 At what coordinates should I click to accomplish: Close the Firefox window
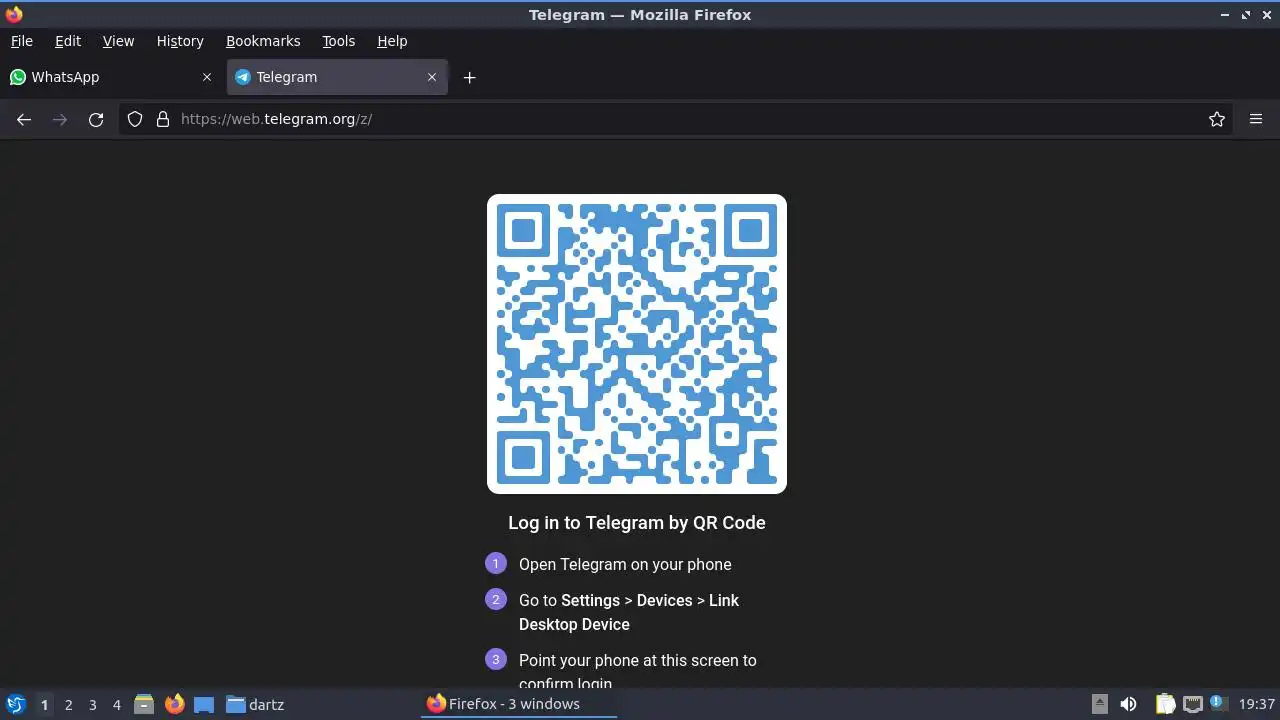click(1266, 15)
